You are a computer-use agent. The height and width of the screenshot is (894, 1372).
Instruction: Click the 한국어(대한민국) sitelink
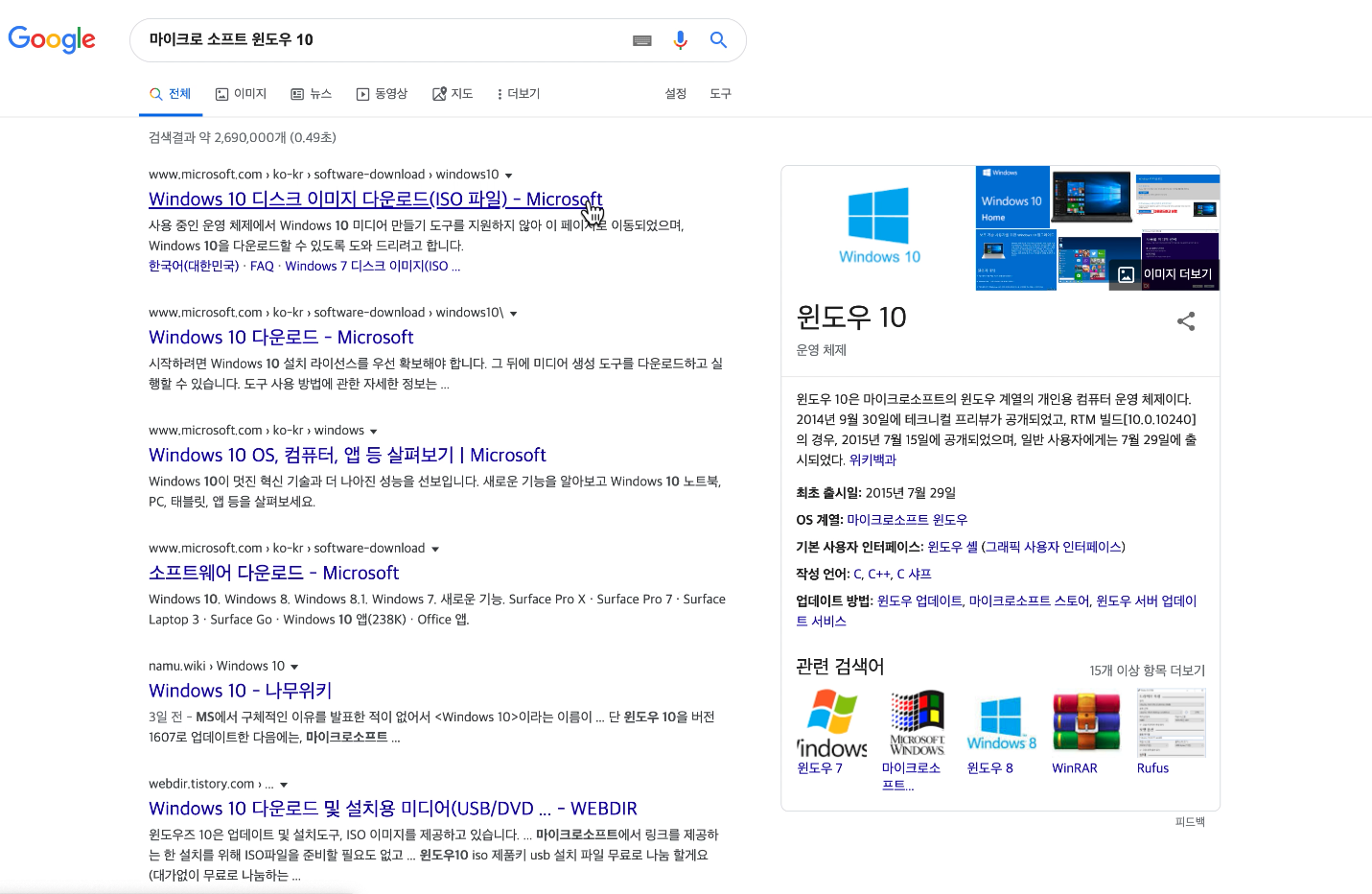point(194,267)
